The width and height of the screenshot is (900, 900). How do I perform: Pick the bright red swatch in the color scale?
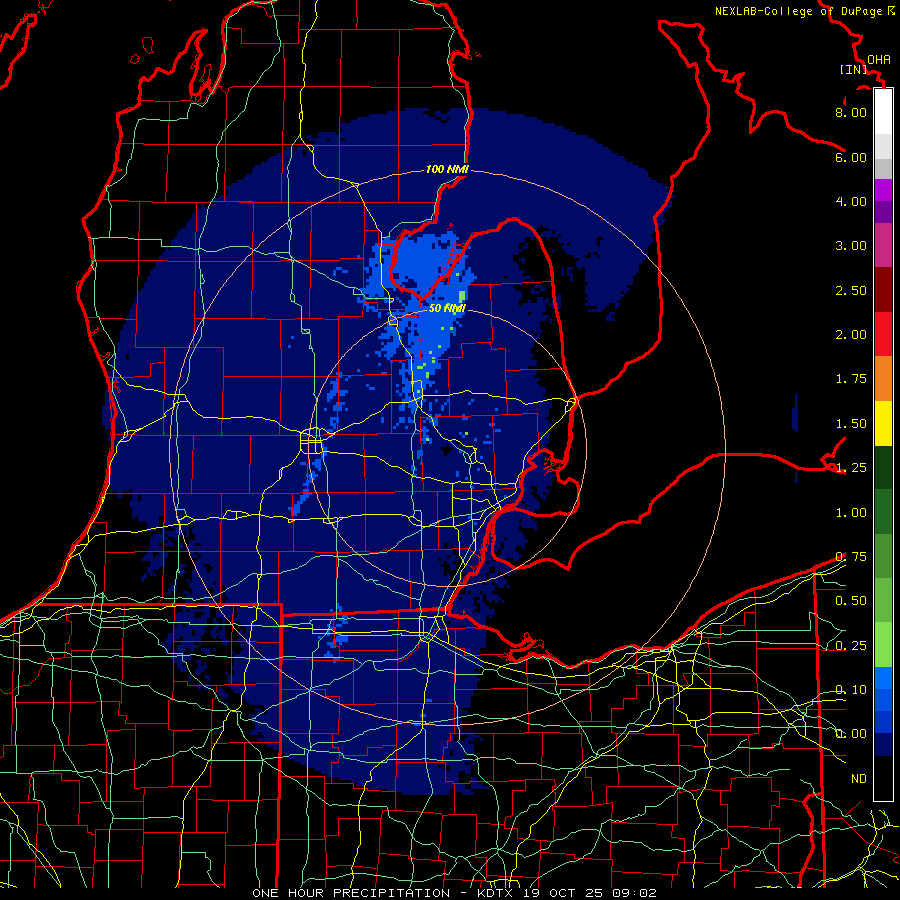point(883,334)
